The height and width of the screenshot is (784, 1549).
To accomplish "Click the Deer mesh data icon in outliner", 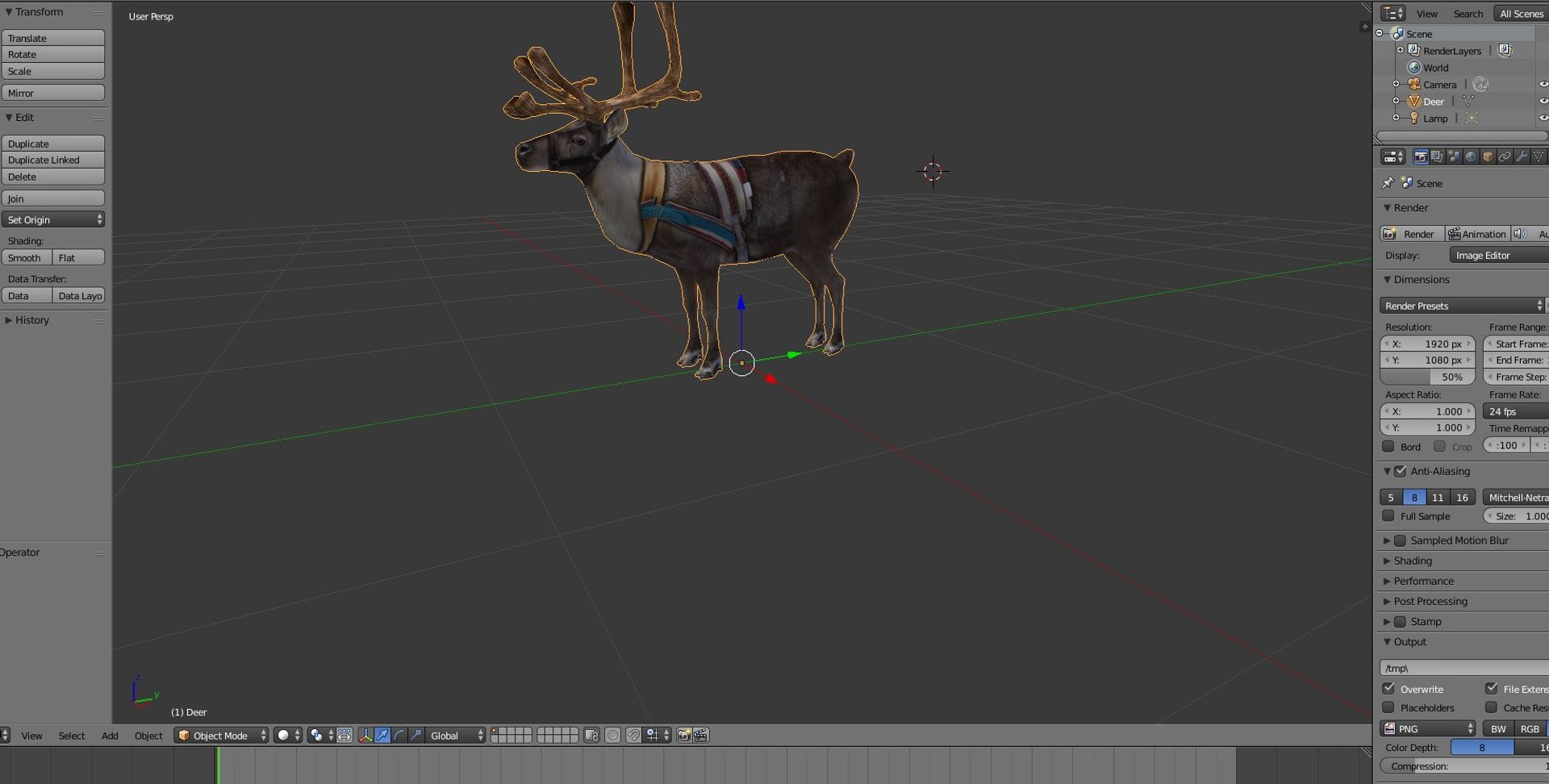I will point(1468,101).
